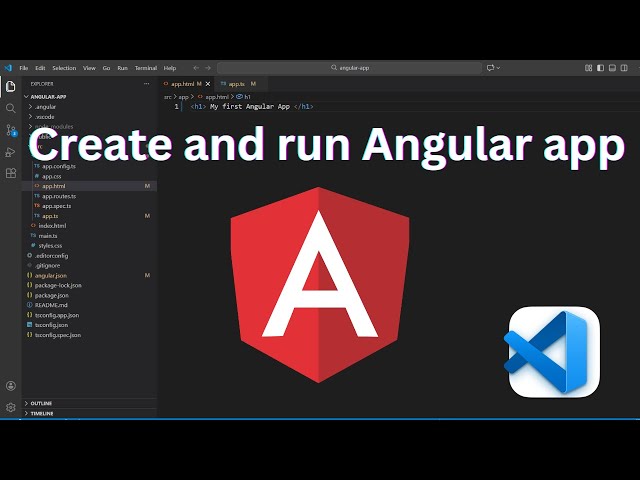Open the Accounts menu icon
Screen dimensions: 640x480
[x=11, y=386]
